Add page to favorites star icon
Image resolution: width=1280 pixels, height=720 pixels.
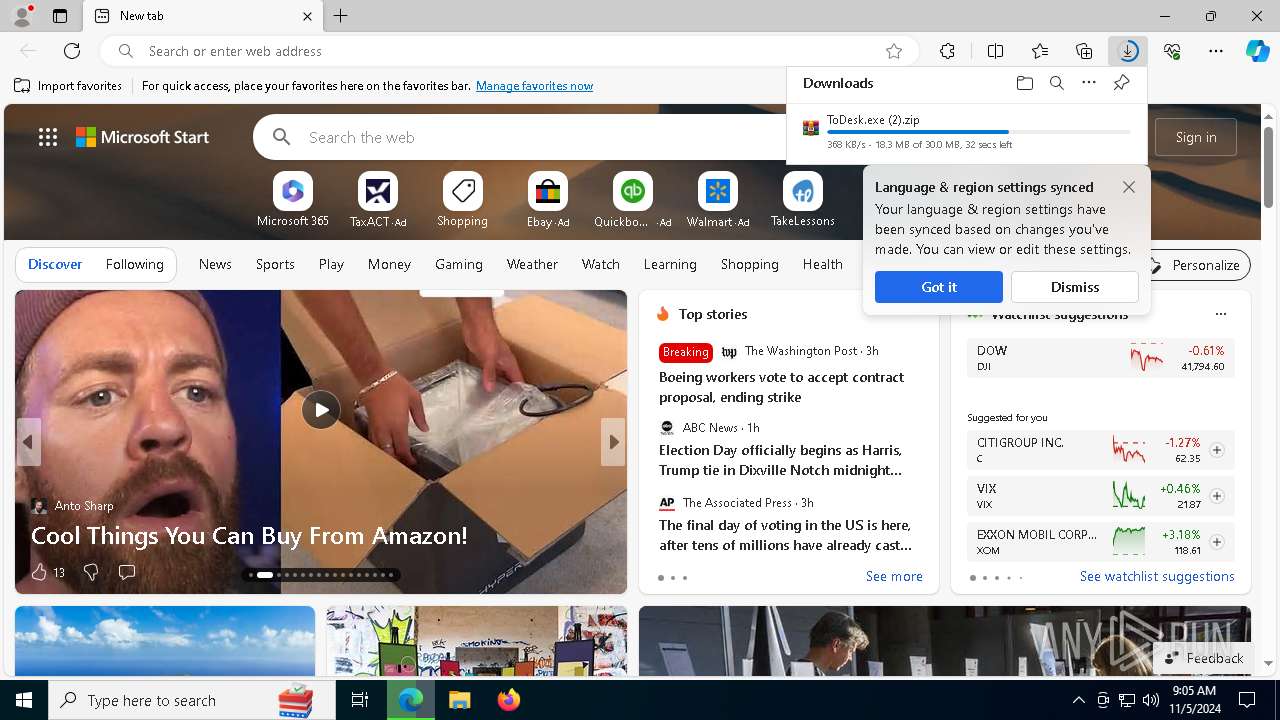(x=894, y=51)
